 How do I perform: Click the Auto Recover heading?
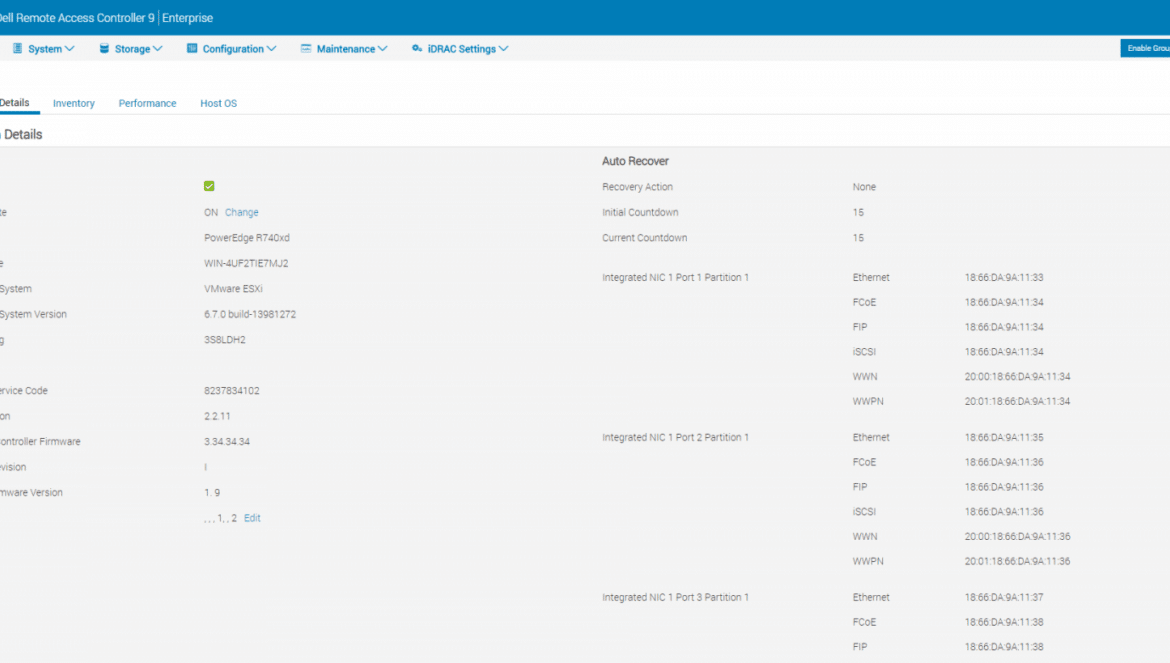click(x=636, y=161)
